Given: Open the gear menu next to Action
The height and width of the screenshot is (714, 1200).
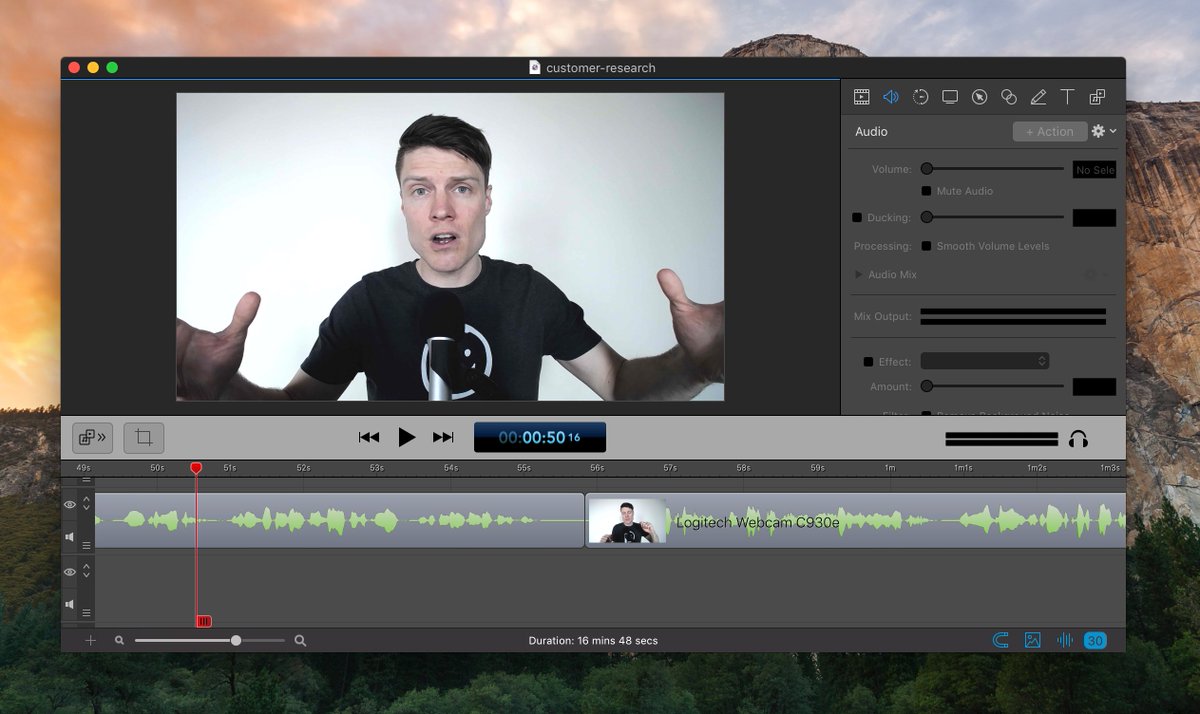Looking at the screenshot, I should click(1102, 131).
